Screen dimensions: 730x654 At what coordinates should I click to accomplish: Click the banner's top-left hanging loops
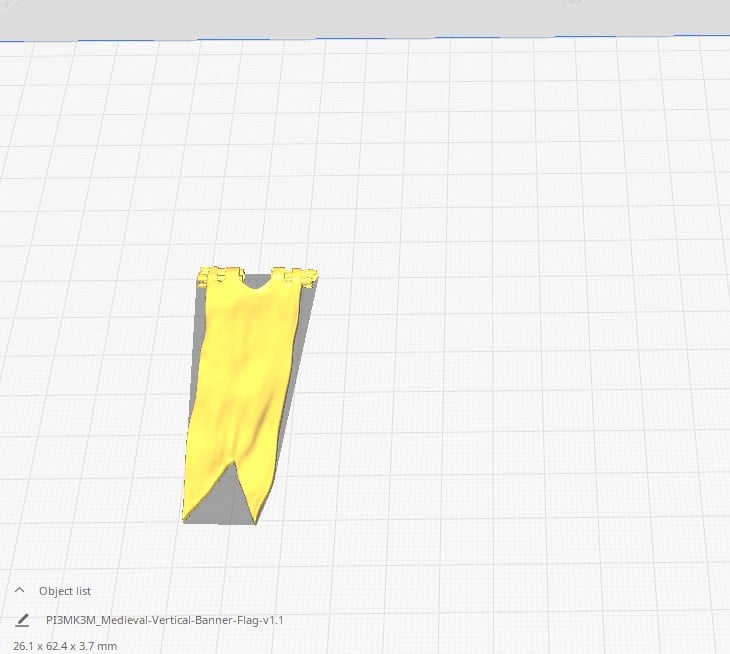click(219, 274)
